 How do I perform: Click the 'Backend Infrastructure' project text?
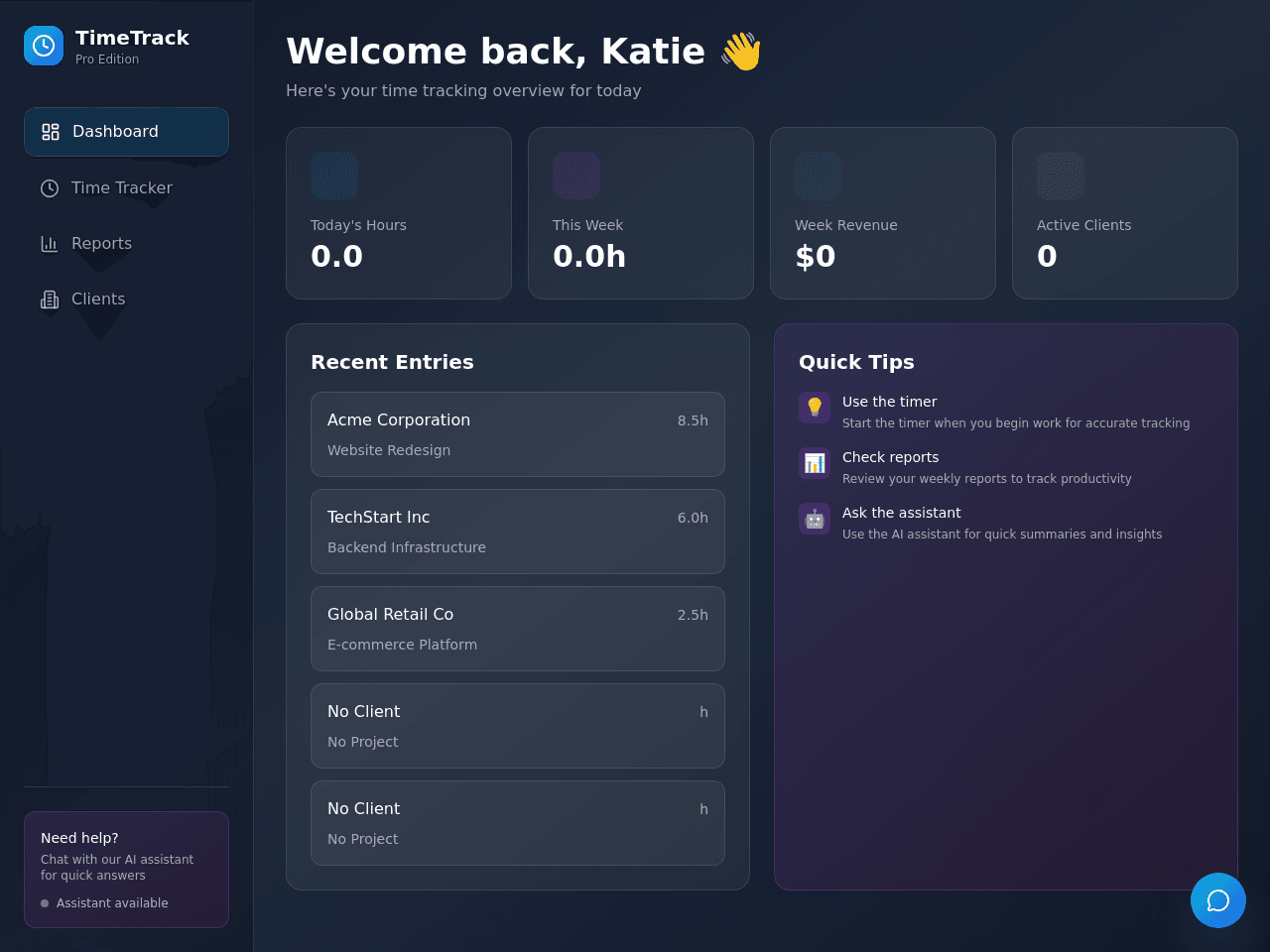click(407, 547)
